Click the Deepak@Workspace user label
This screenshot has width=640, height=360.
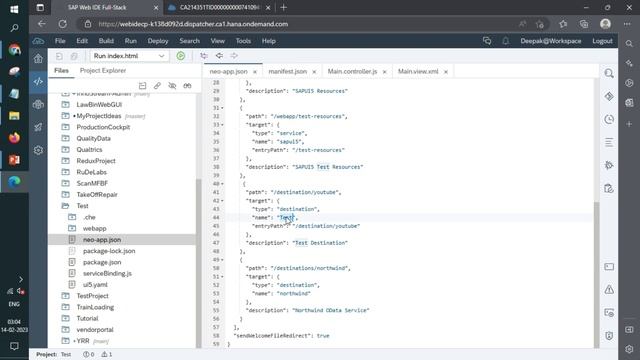[x=551, y=41]
